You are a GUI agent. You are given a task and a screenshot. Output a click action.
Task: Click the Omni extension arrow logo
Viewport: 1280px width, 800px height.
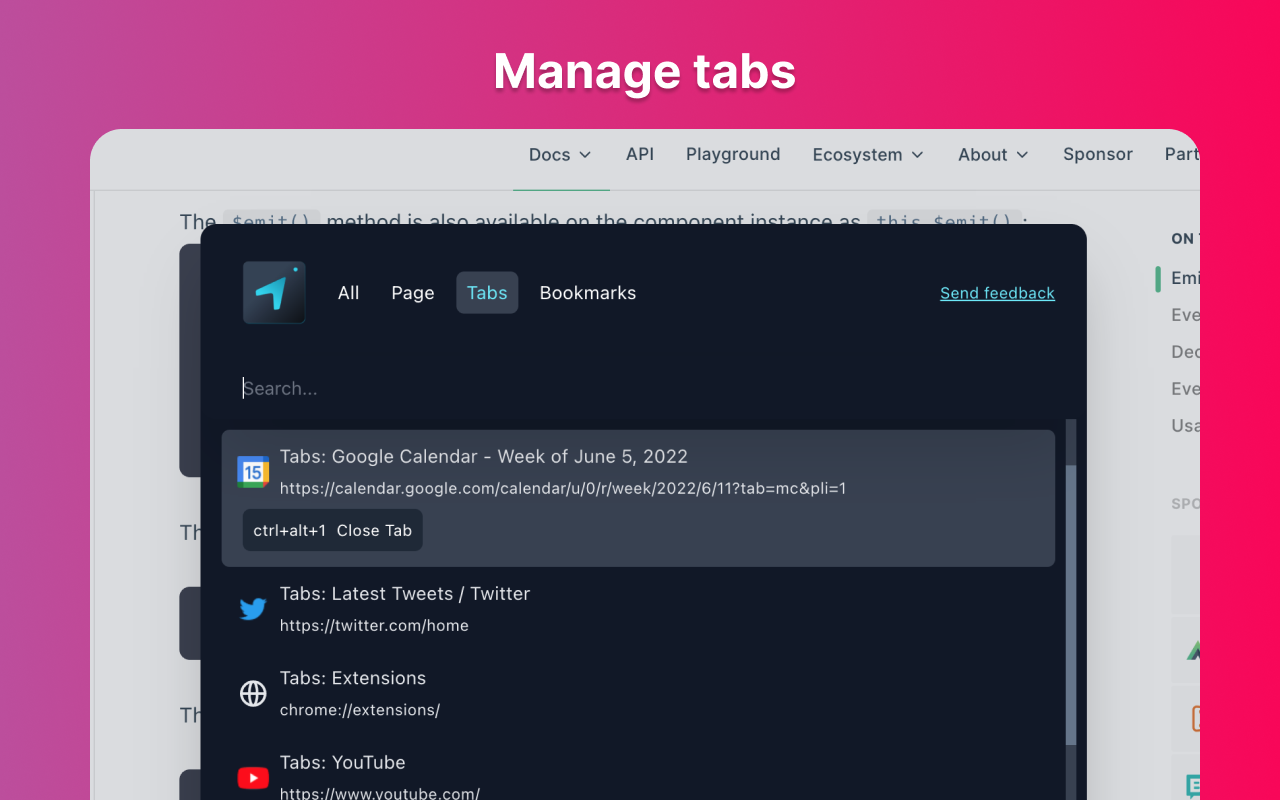point(273,291)
